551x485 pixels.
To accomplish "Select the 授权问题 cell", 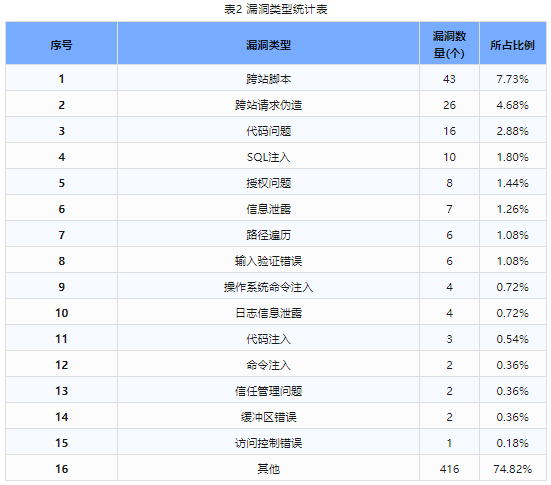I will 268,183.
